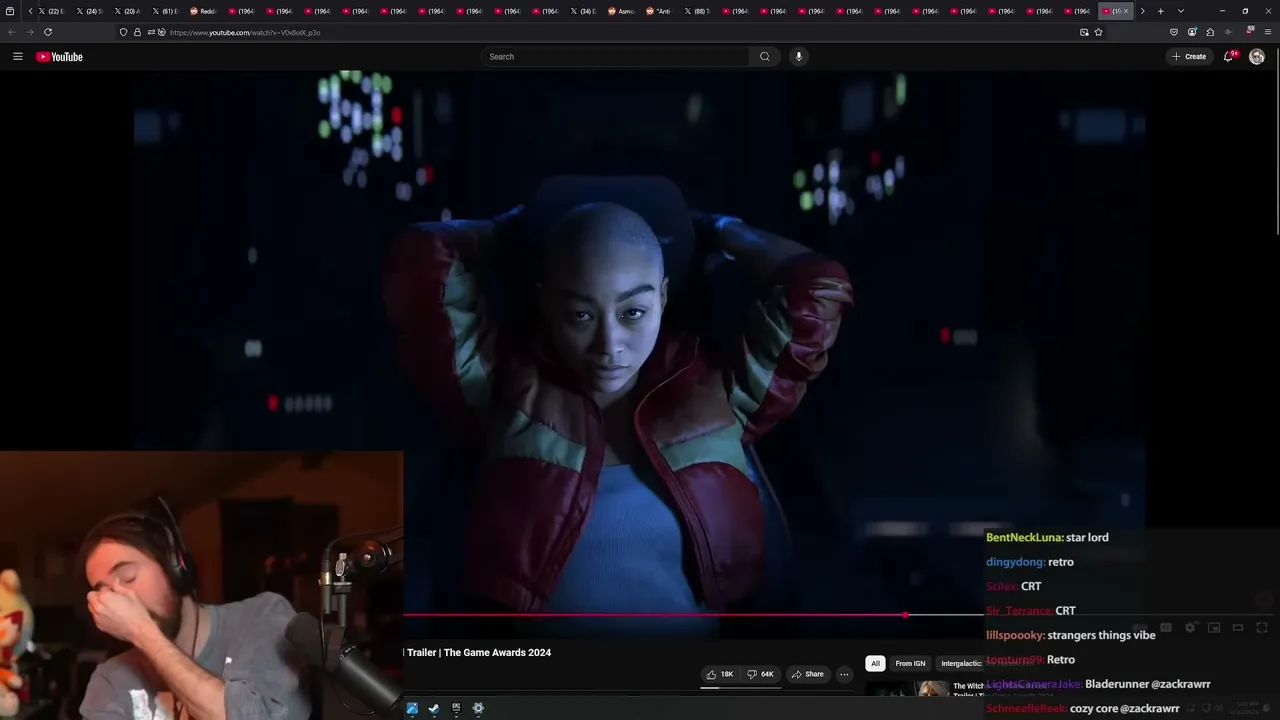Show site security lock information
Screen dimensions: 1280x720
[137, 32]
